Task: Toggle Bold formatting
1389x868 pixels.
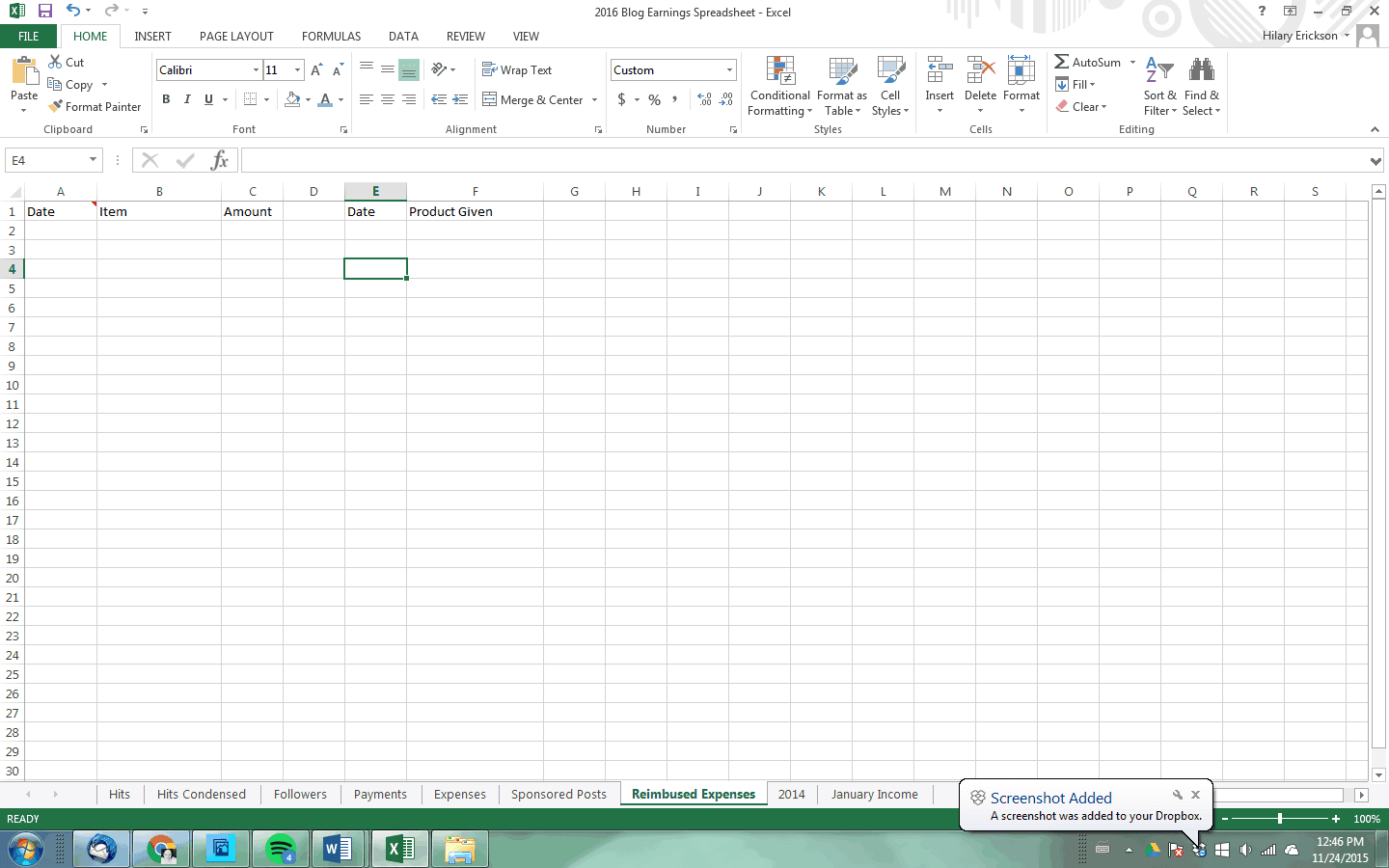Action: click(166, 99)
